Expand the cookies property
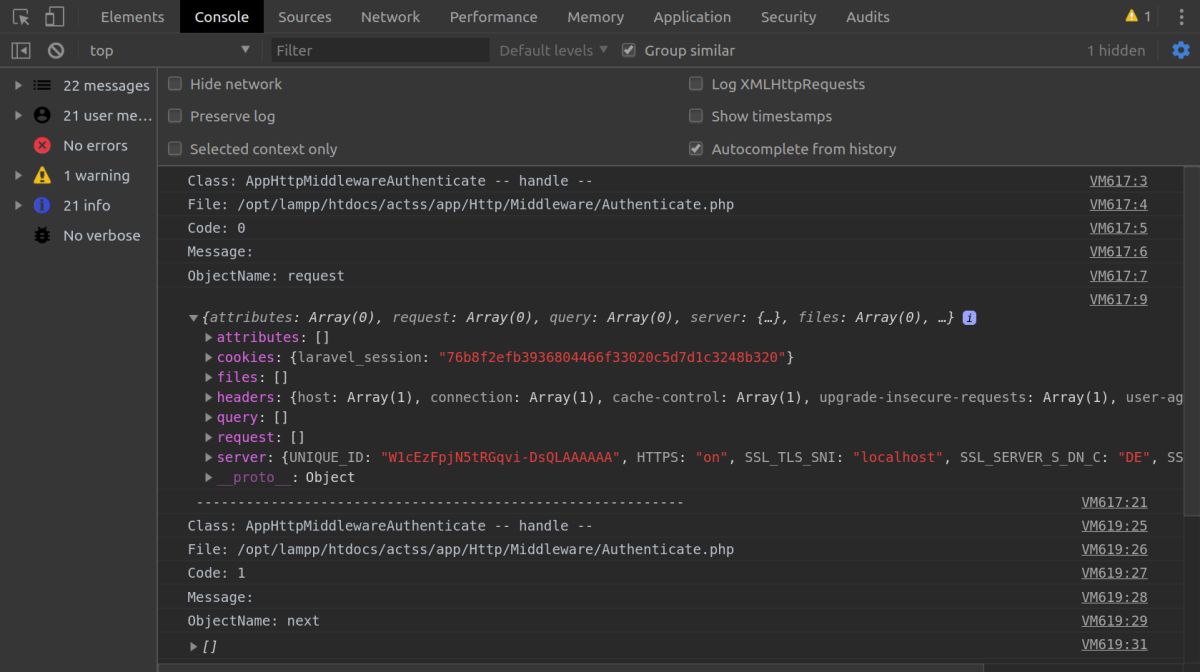1200x672 pixels. point(209,357)
